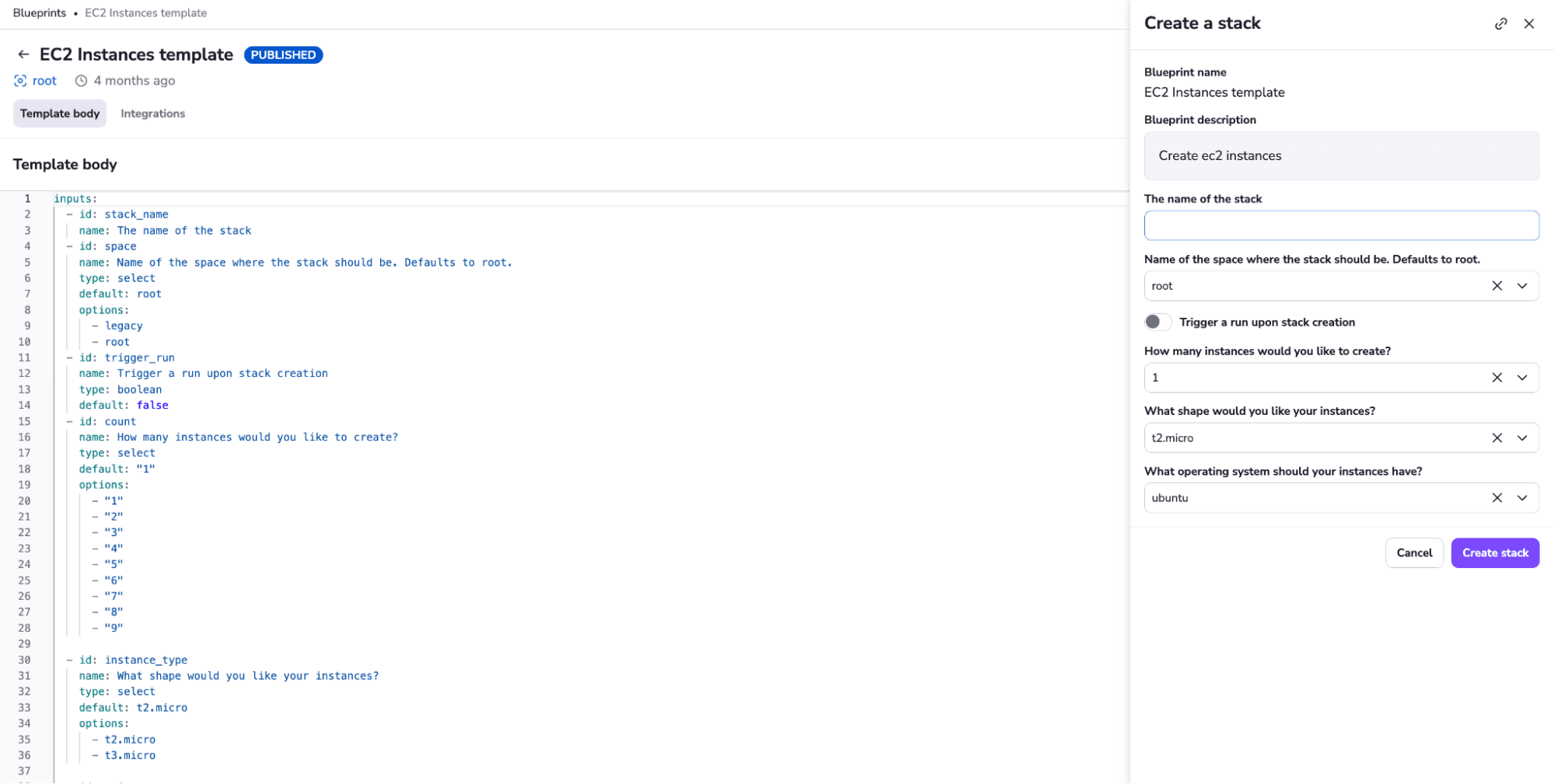Copy link with the chain icon
Image resolution: width=1554 pixels, height=784 pixels.
(1500, 24)
